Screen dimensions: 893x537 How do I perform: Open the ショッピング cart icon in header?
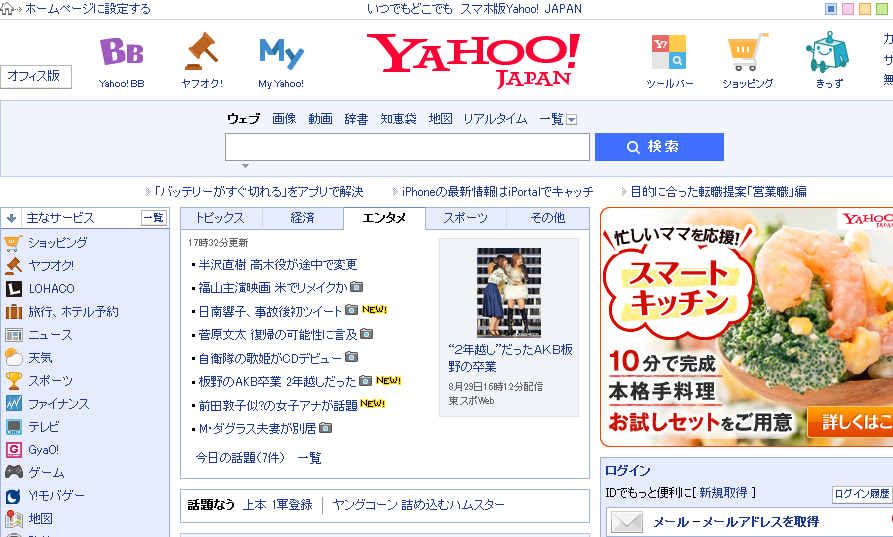pos(748,52)
